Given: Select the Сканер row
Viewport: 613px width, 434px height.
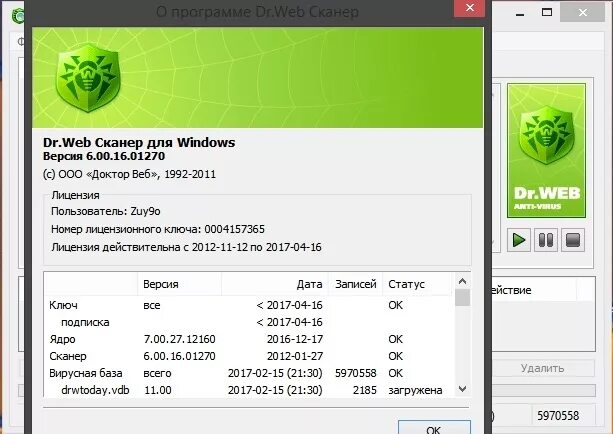Looking at the screenshot, I should (249, 356).
